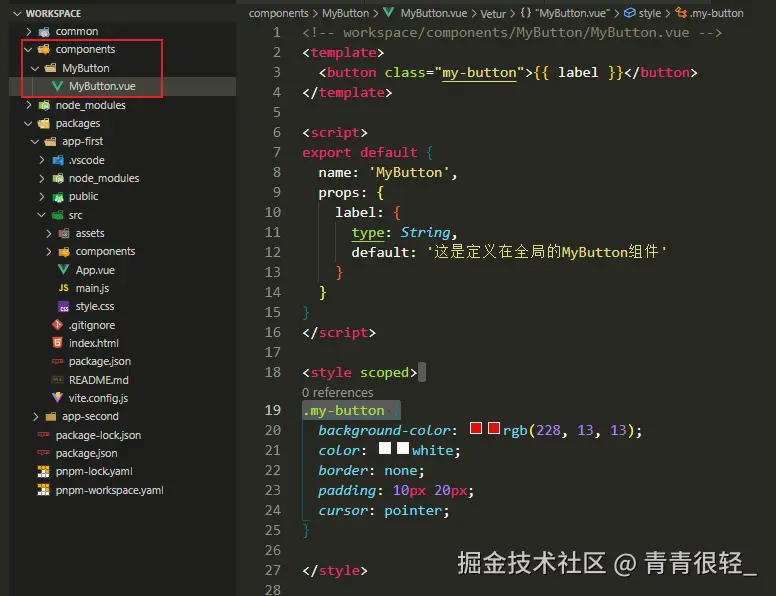Collapse the src folder chevron
This screenshot has height=596, width=776.
pos(42,215)
